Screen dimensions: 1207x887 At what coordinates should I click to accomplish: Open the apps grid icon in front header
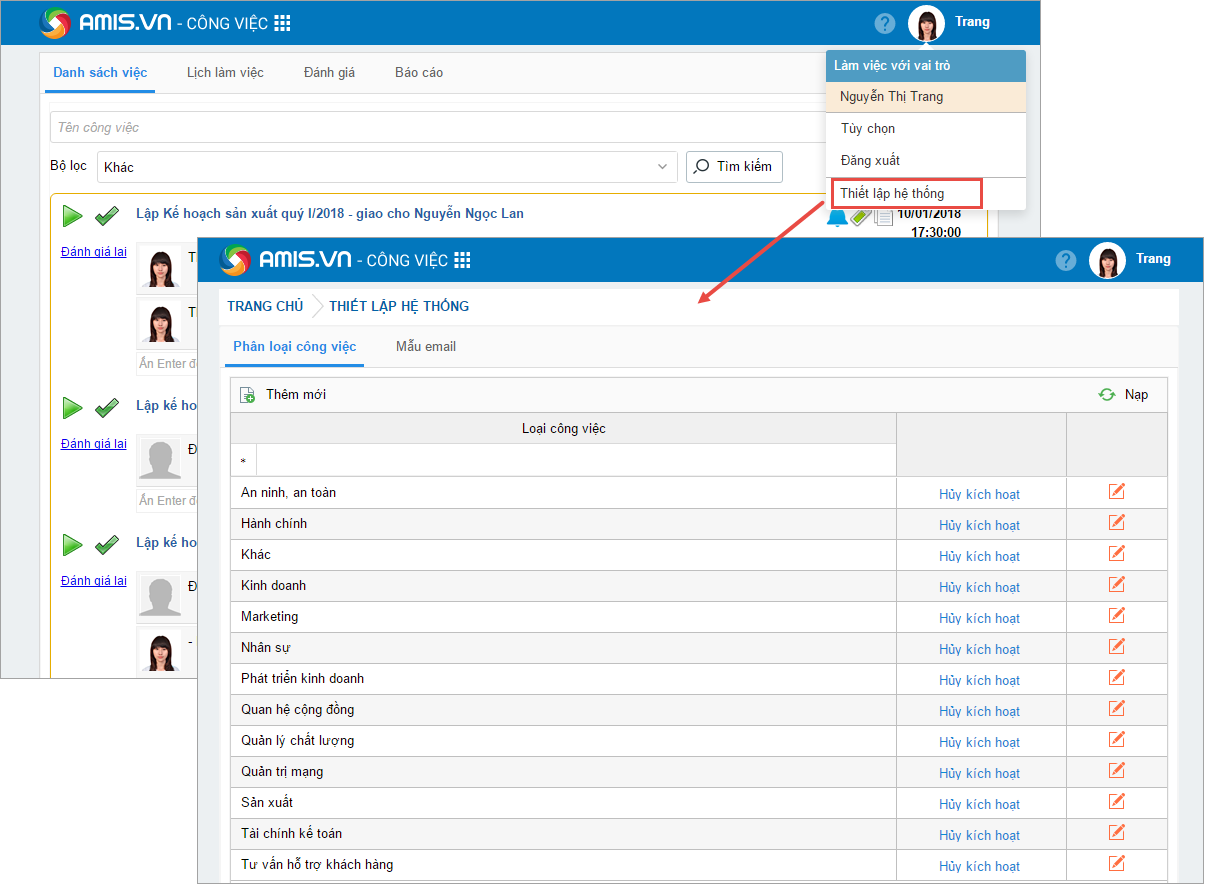point(462,260)
